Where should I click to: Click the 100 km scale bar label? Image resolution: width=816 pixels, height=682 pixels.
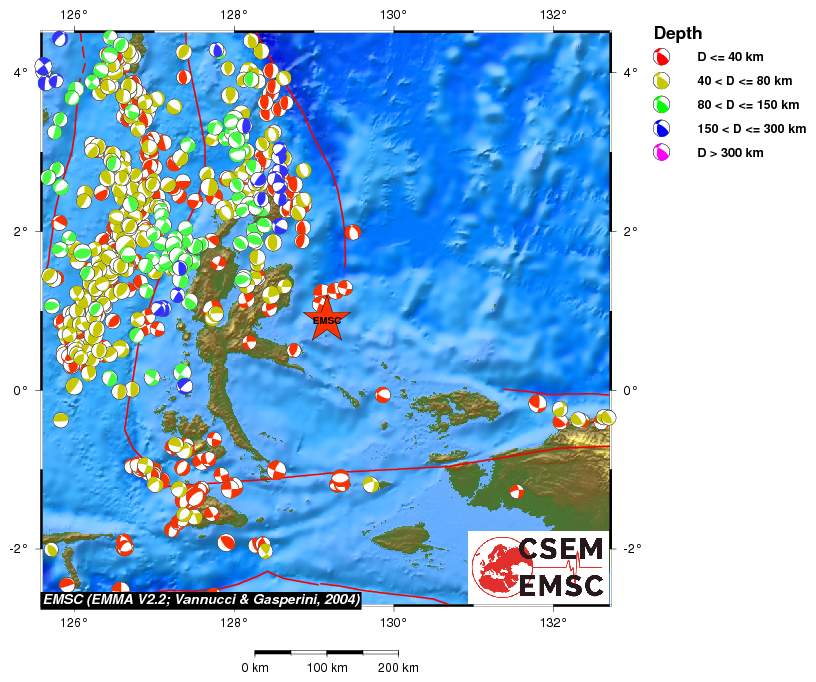click(327, 667)
